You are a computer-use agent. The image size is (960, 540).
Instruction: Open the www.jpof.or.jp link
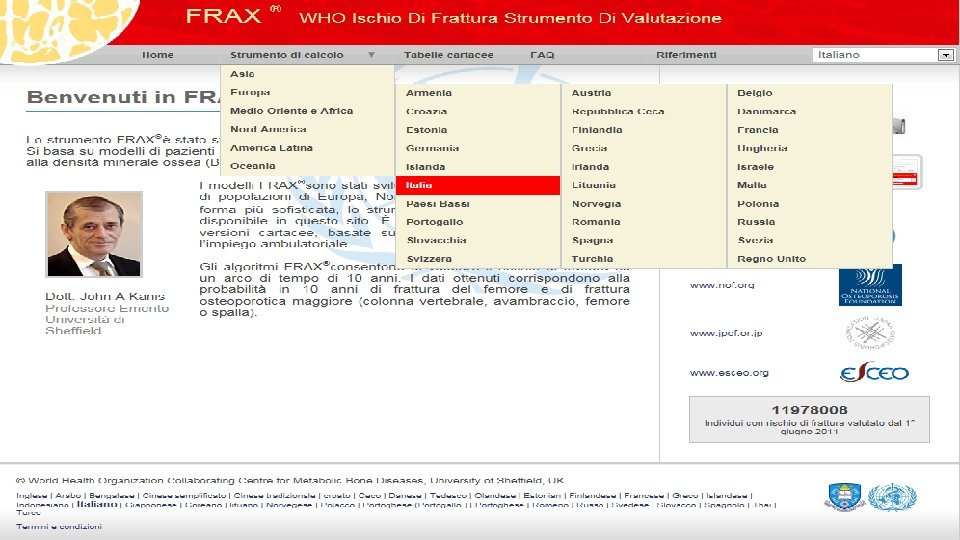[x=726, y=333]
